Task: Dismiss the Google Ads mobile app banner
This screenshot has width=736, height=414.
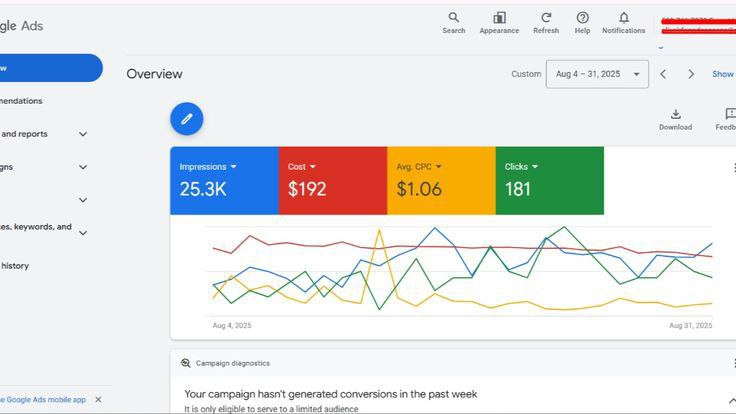Action: (98, 399)
